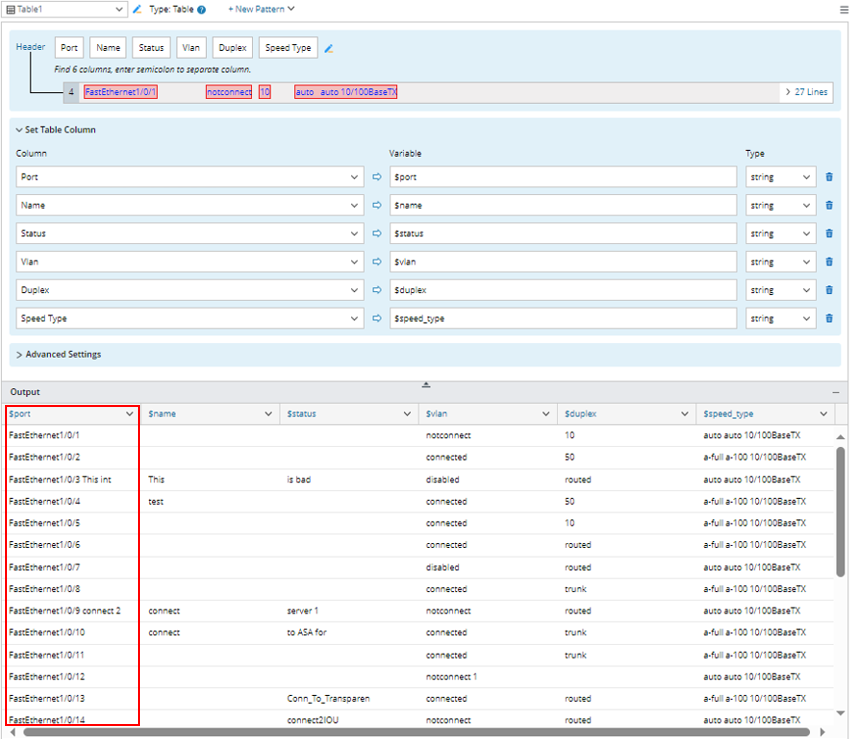This screenshot has height=739, width=856.
Task: Expand Advanced Settings section
Action: point(58,354)
